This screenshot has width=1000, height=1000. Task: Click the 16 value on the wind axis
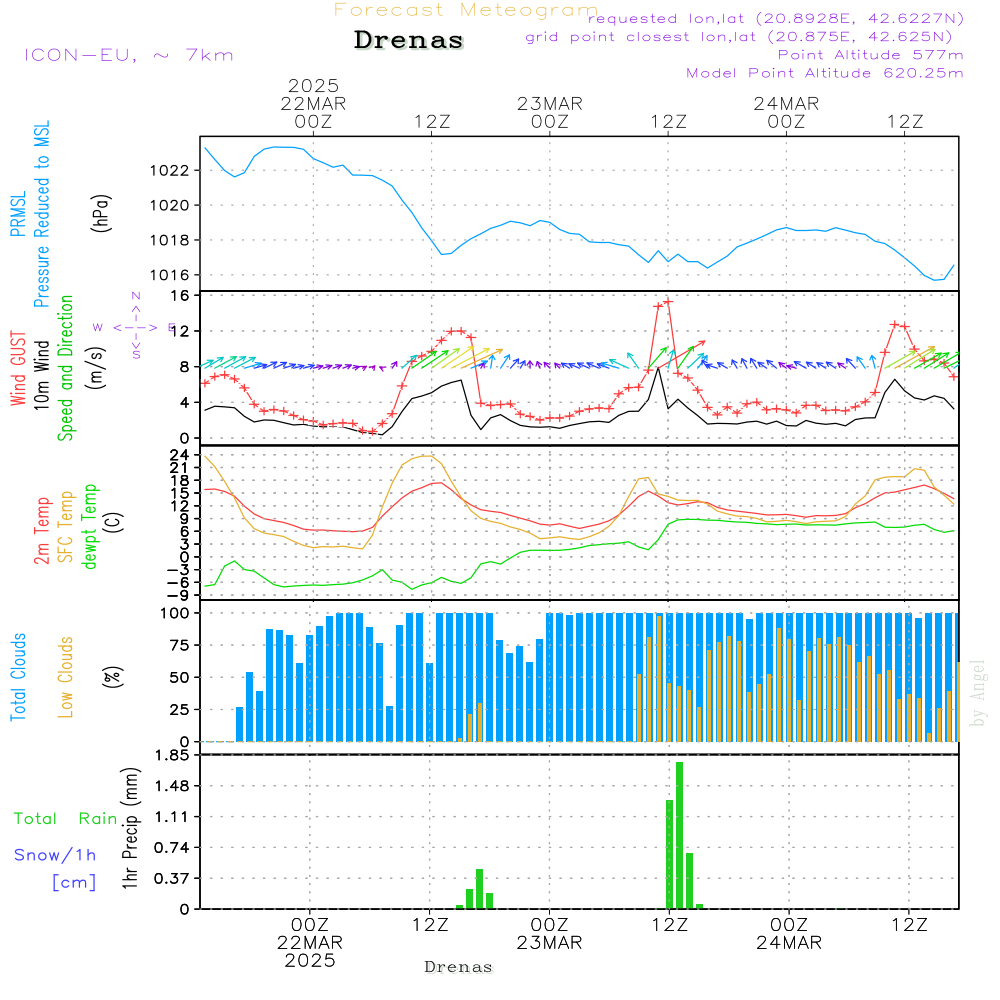180,295
